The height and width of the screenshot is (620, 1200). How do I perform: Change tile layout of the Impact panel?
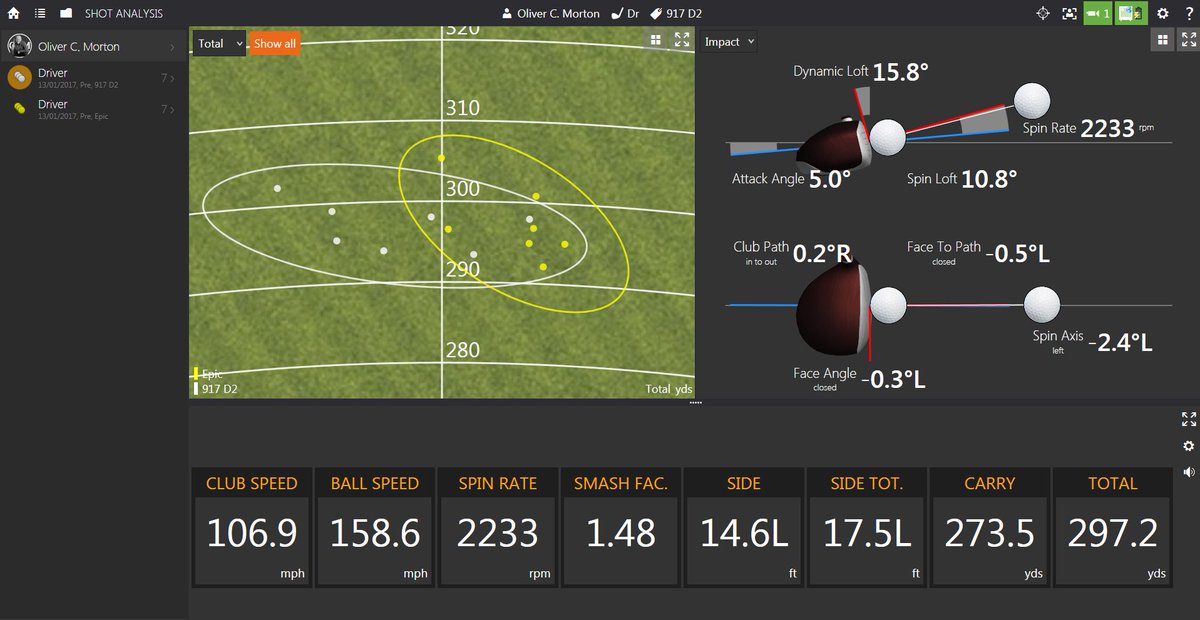(x=1163, y=40)
